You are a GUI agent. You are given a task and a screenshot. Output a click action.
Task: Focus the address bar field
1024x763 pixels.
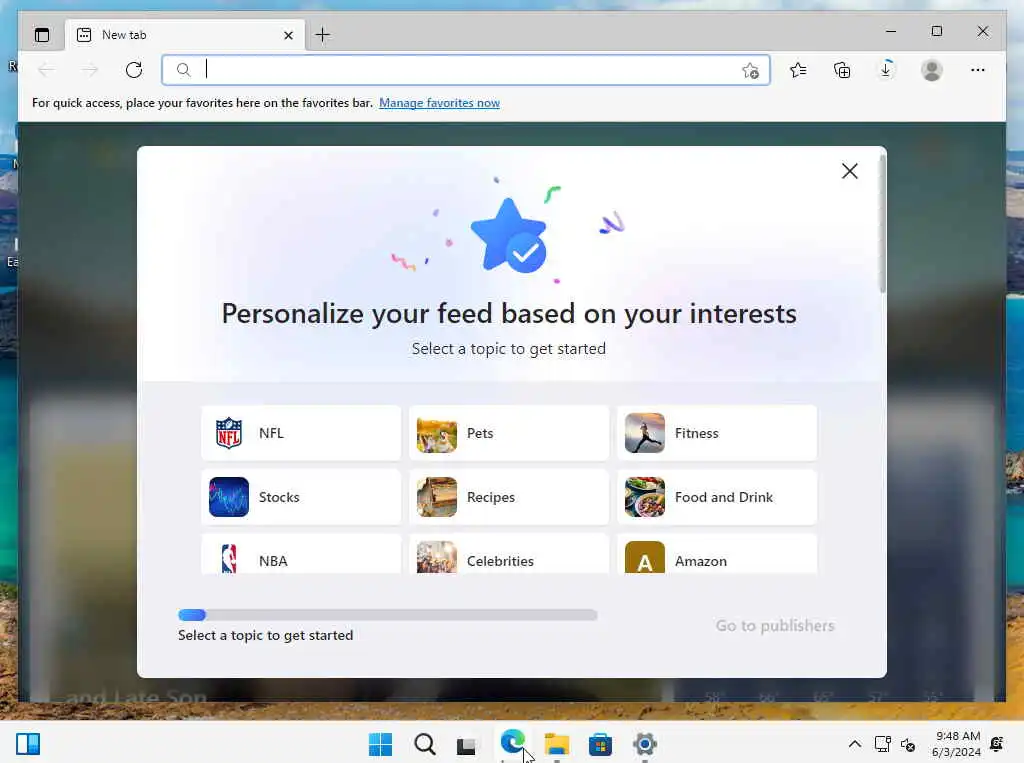pyautogui.click(x=466, y=70)
